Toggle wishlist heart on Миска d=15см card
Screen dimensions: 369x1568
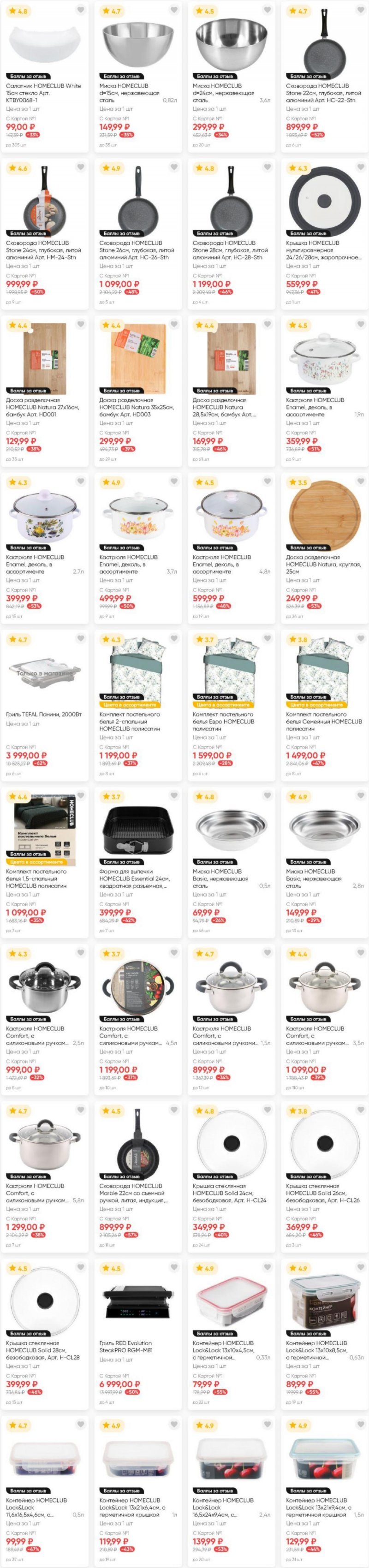click(x=174, y=10)
